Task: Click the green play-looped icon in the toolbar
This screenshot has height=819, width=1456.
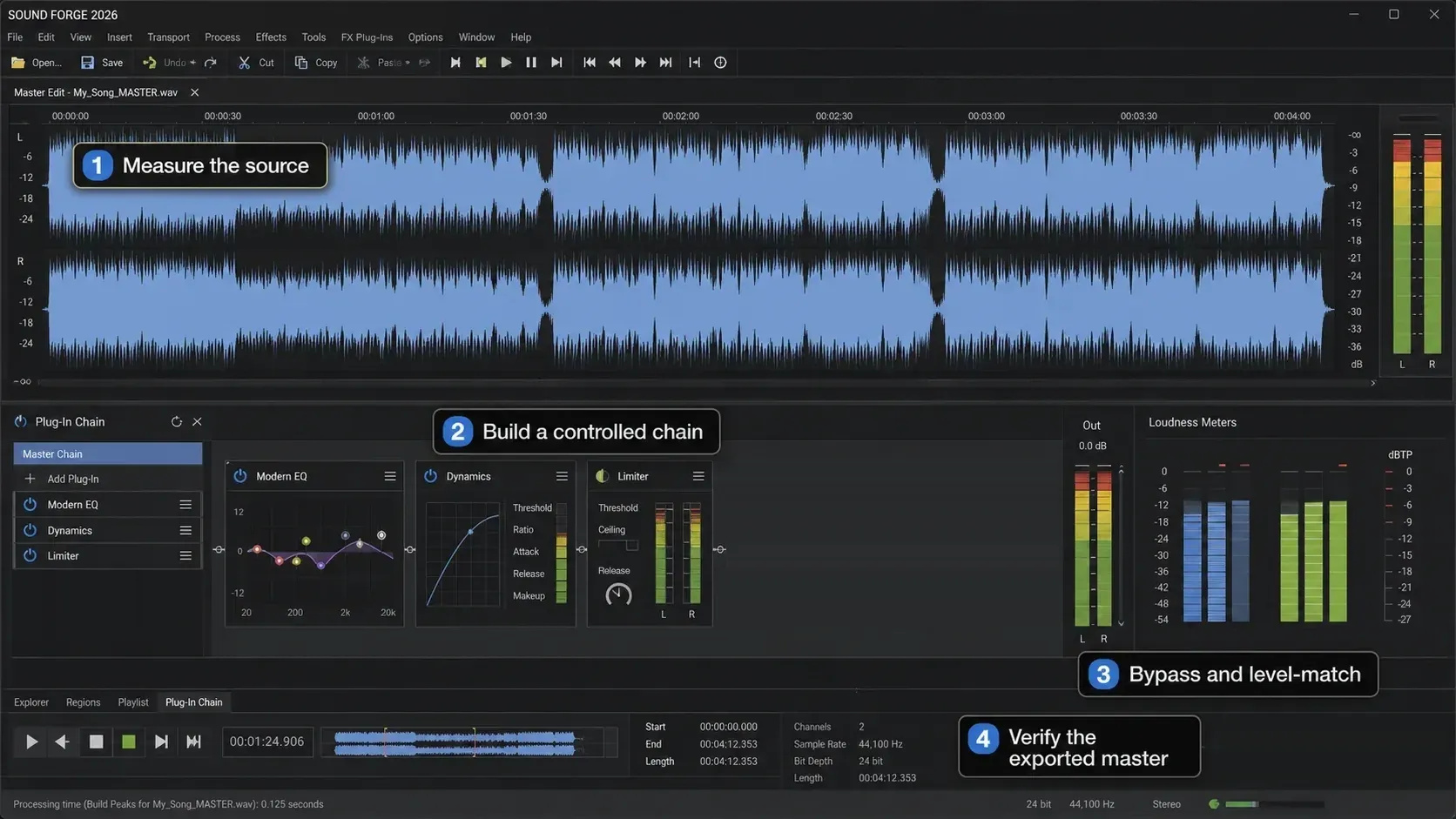Action: point(481,63)
